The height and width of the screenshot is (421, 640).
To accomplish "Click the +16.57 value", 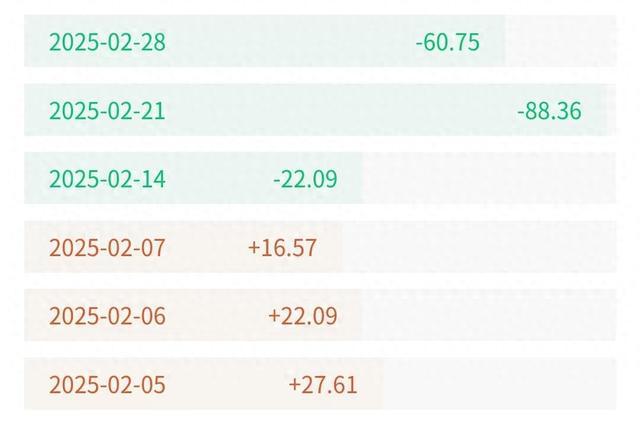I will click(282, 247).
